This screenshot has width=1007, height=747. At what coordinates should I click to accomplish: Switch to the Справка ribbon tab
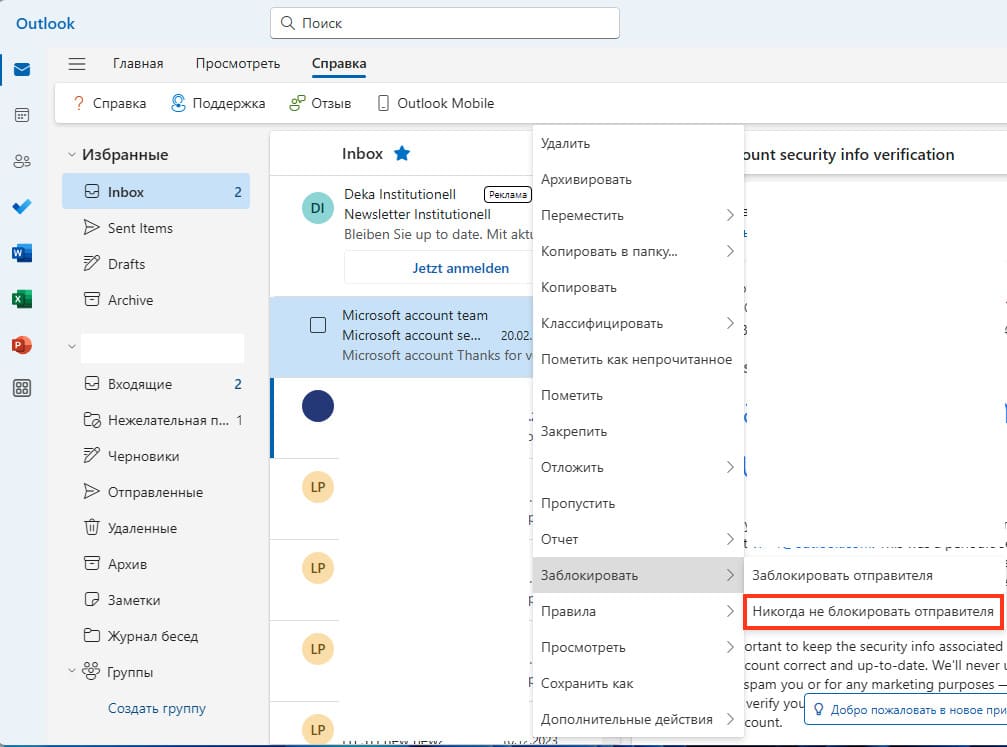(339, 64)
